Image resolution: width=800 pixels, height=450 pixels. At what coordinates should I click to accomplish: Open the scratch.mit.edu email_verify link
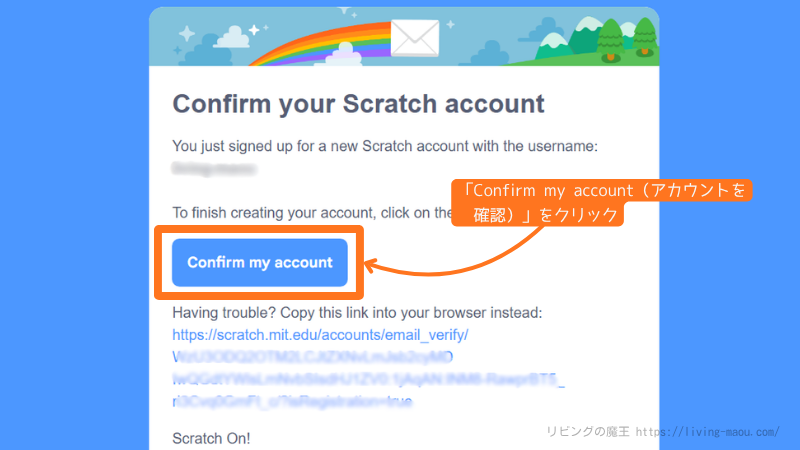pos(320,335)
